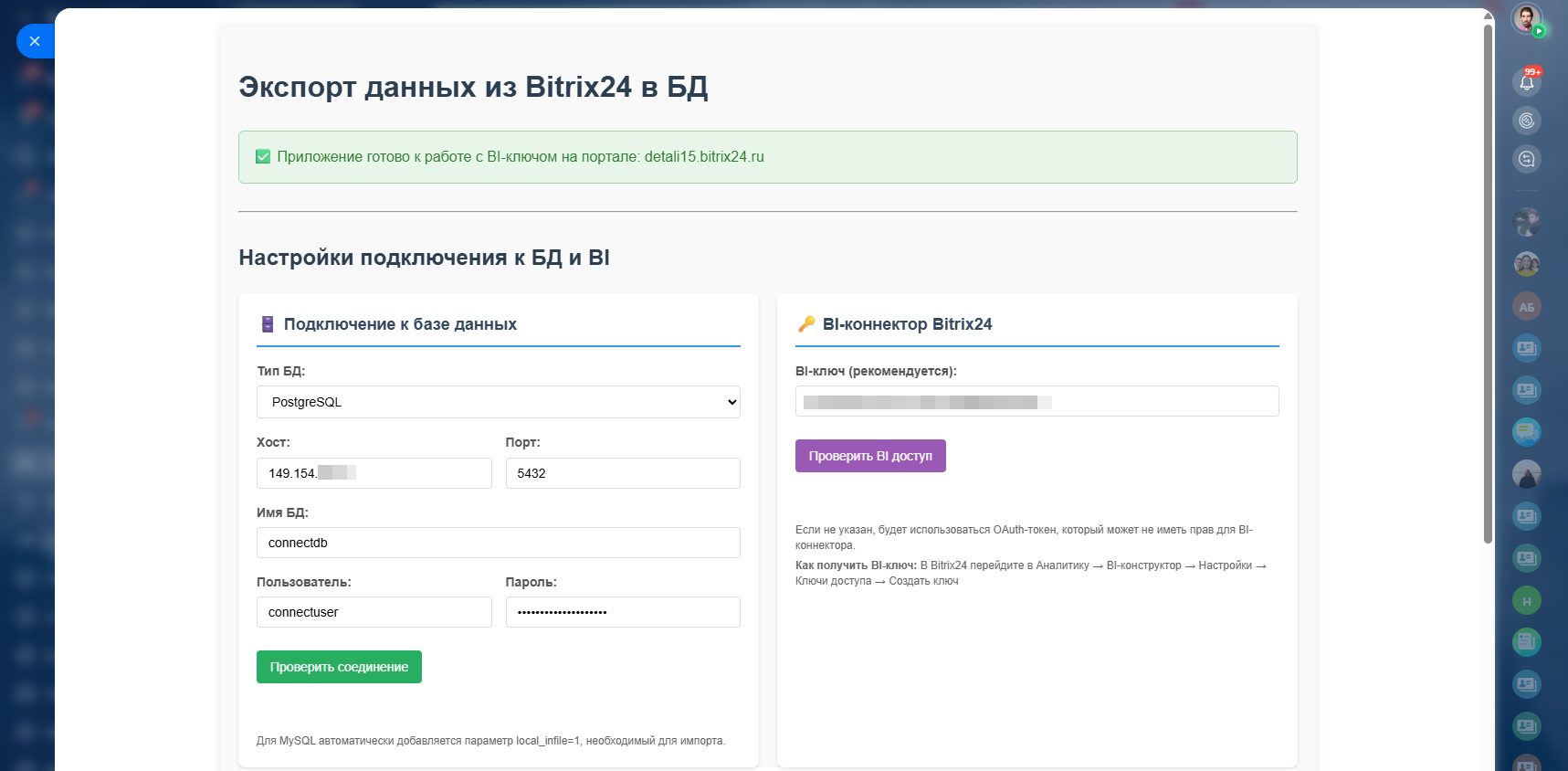Open chat with the two-person photo avatar
1568x771 pixels.
tap(1526, 264)
